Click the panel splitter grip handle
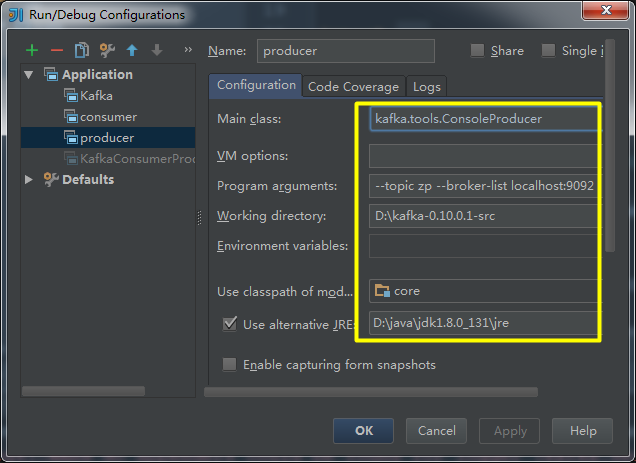The height and width of the screenshot is (463, 636). point(199,218)
